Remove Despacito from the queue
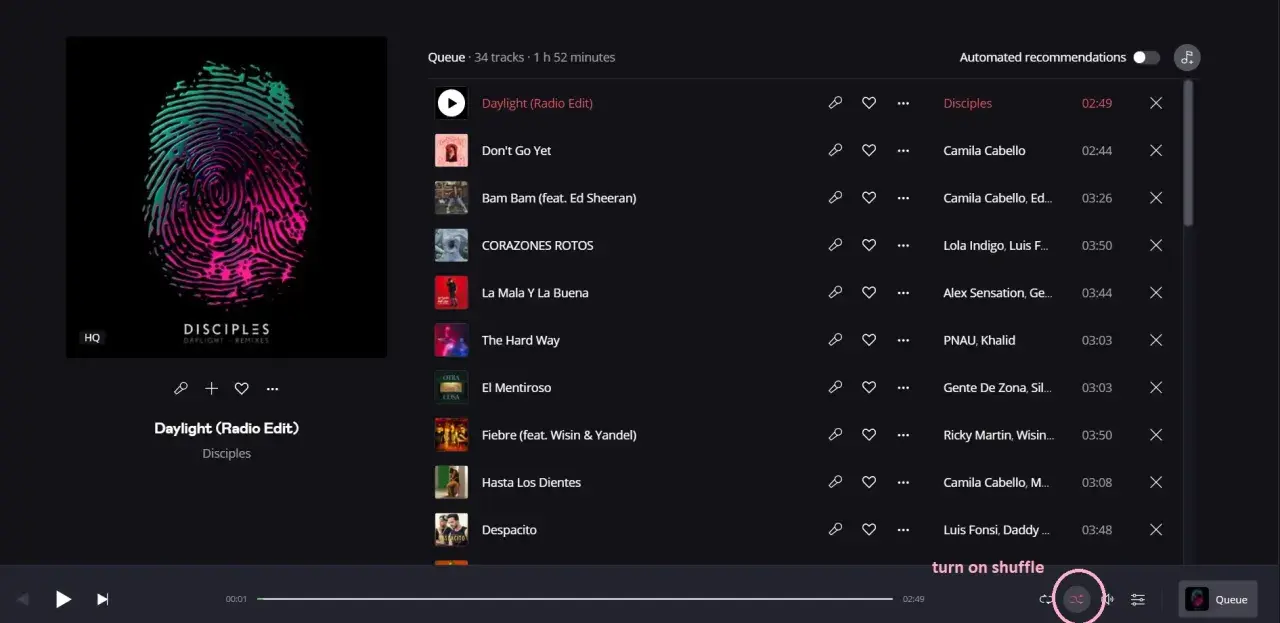Screen dimensions: 1280x623 [x=1156, y=530]
